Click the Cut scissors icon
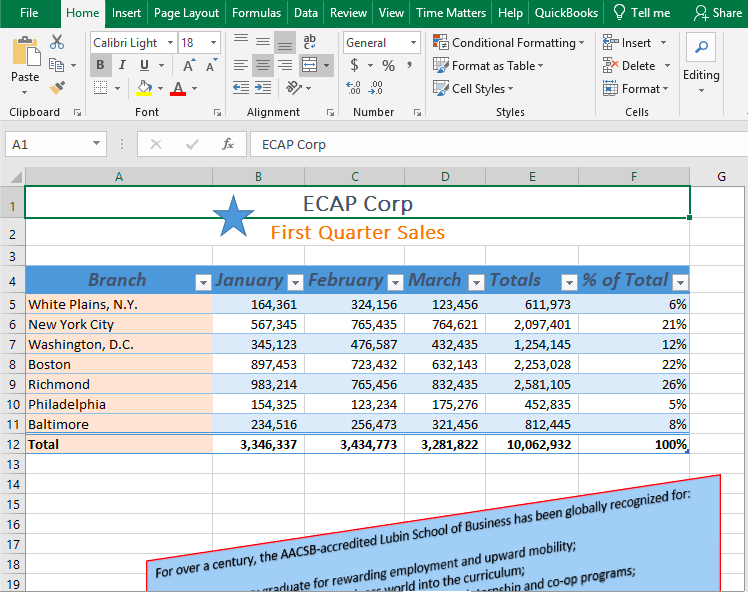 tap(57, 42)
